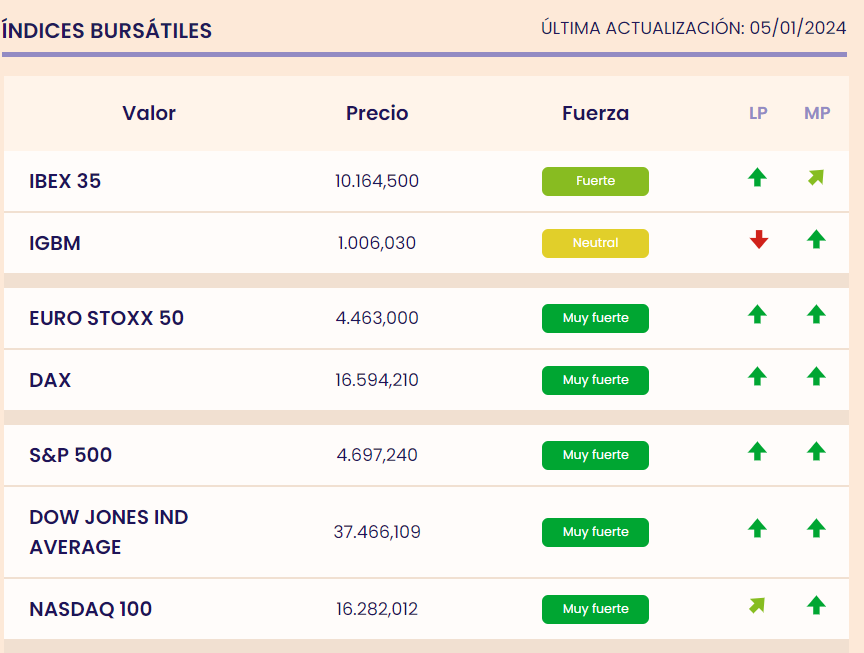Click the S&P 500 price 4.697,240
Screen dimensions: 864x653
377,455
